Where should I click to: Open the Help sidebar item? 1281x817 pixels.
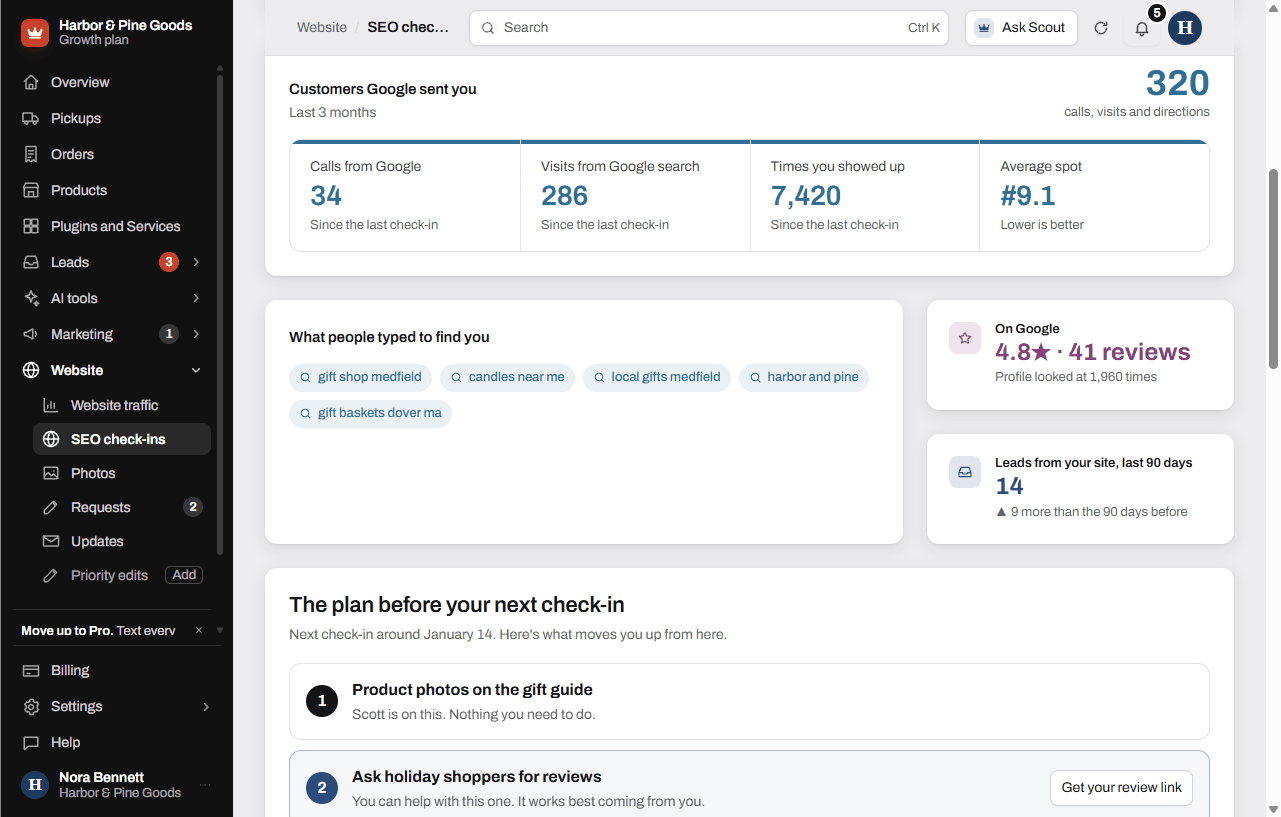[116, 742]
